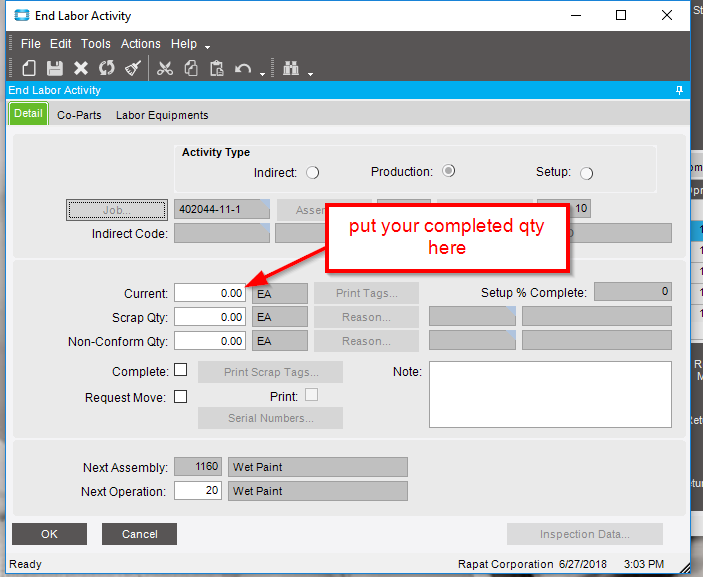Click Rapat Corporation in the status bar

(x=505, y=564)
